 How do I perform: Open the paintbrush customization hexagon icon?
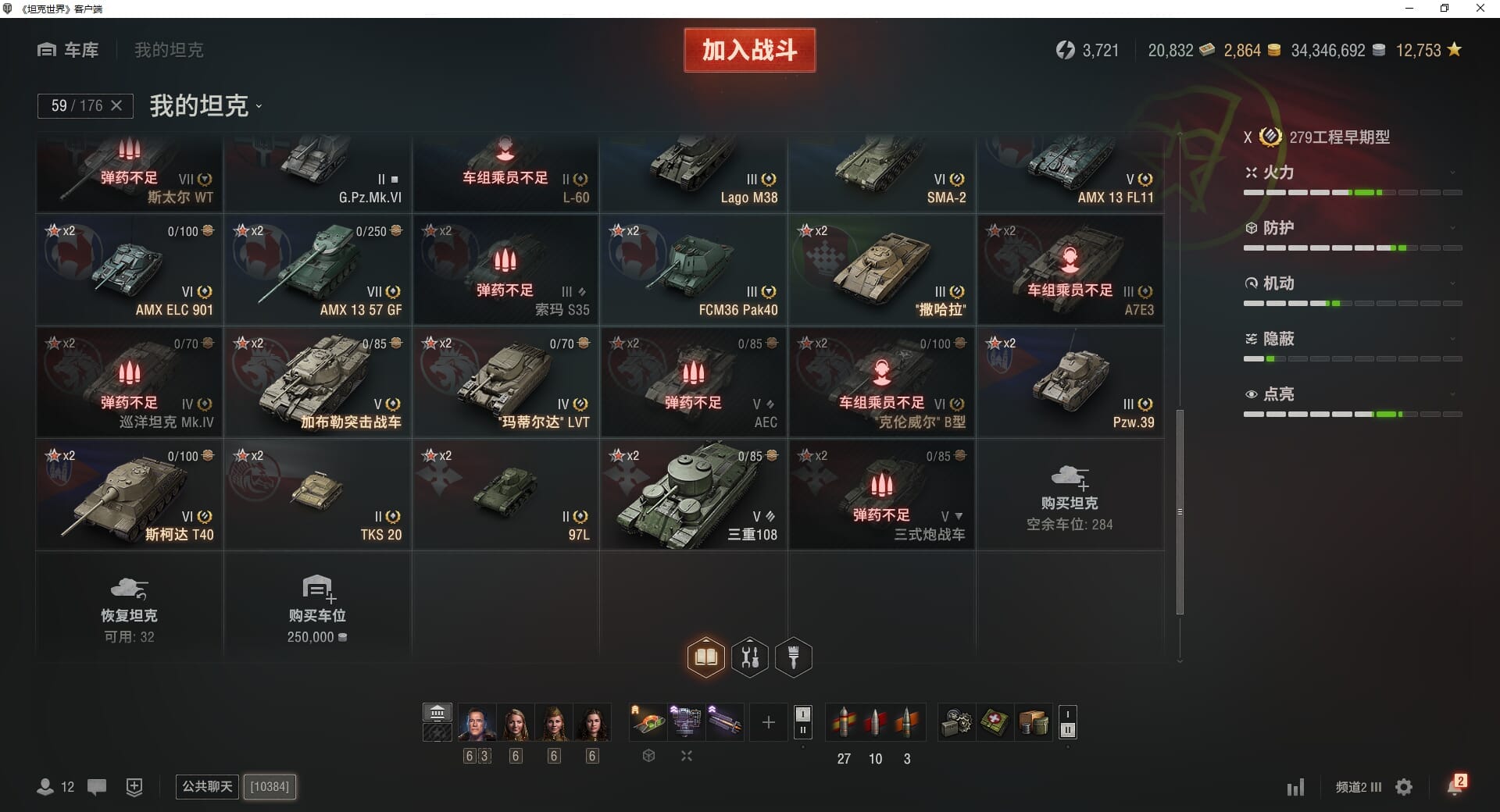coord(794,657)
